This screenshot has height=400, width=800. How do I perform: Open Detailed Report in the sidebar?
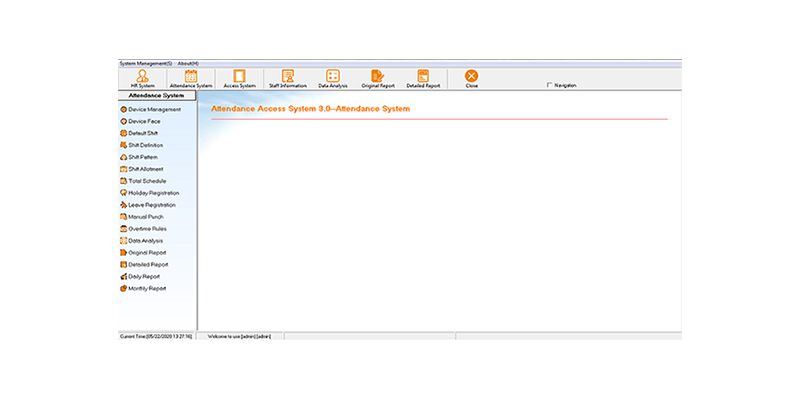pyautogui.click(x=144, y=265)
